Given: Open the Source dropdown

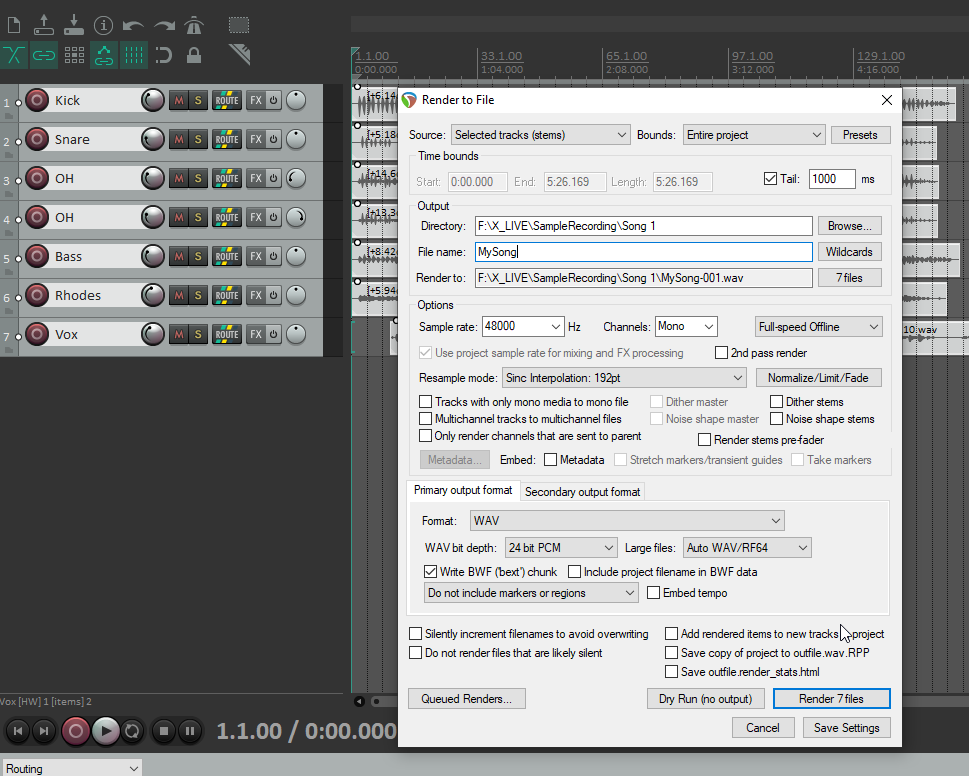Looking at the screenshot, I should coord(540,135).
